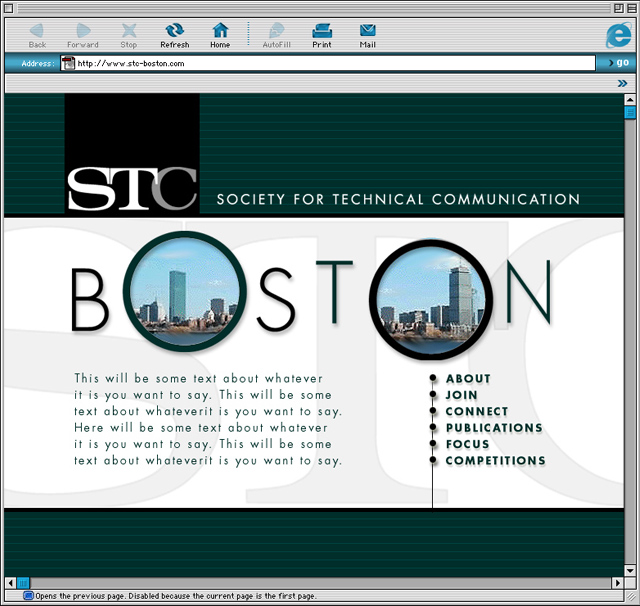Click the Society for Technical Communication heading

(398, 199)
